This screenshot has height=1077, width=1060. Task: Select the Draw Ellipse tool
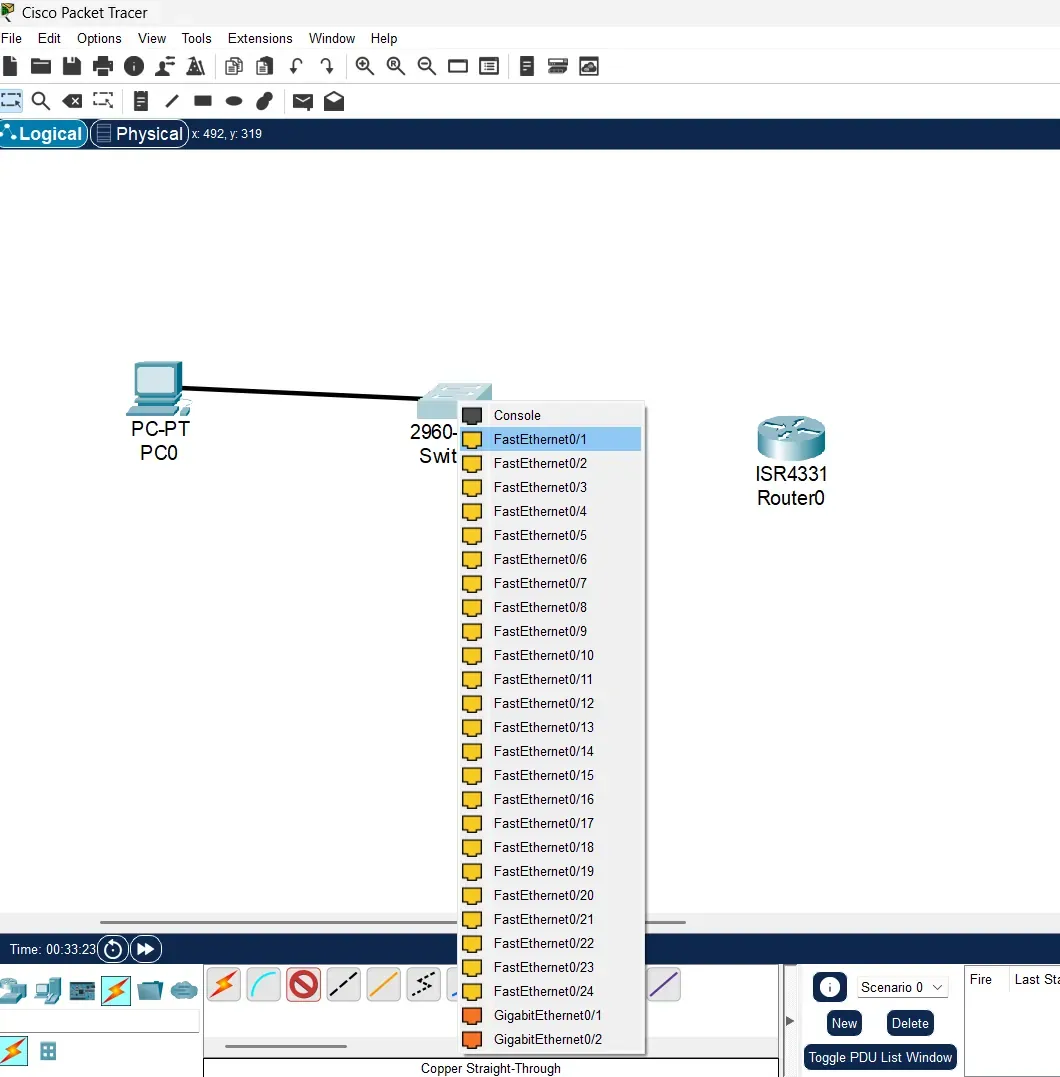tap(234, 101)
